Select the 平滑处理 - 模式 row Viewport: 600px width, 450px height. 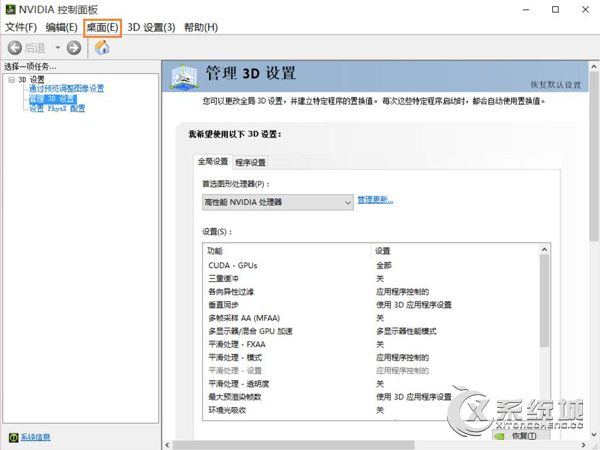(x=371, y=358)
